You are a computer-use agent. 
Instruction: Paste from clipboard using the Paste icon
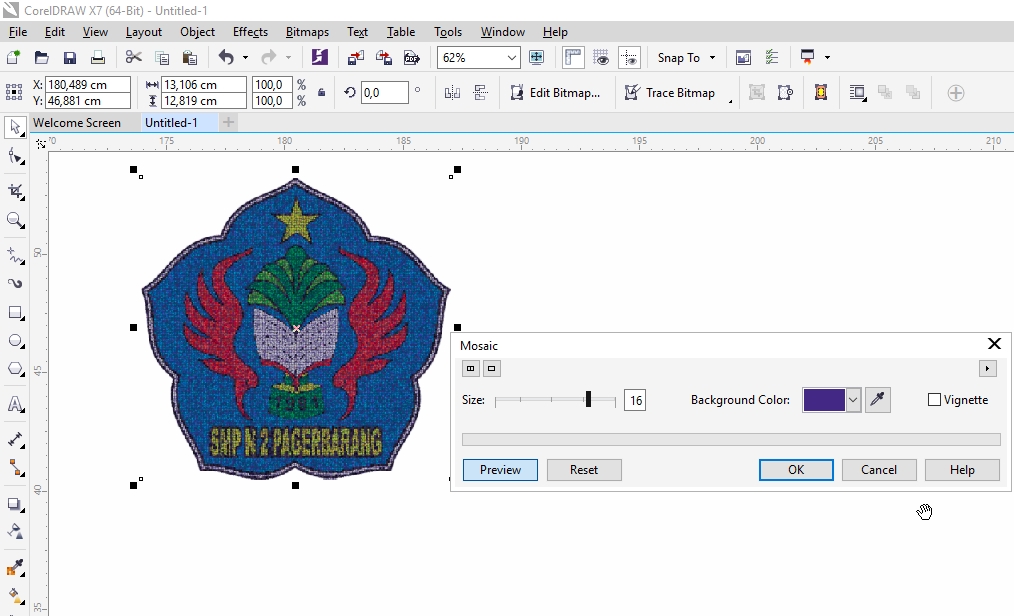[190, 58]
